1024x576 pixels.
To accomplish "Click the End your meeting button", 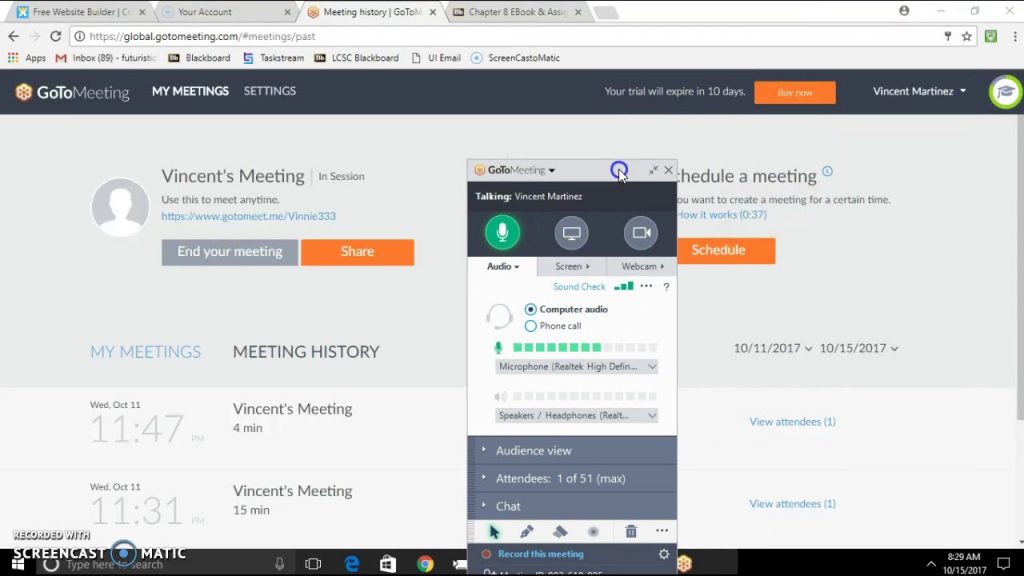I will (230, 252).
